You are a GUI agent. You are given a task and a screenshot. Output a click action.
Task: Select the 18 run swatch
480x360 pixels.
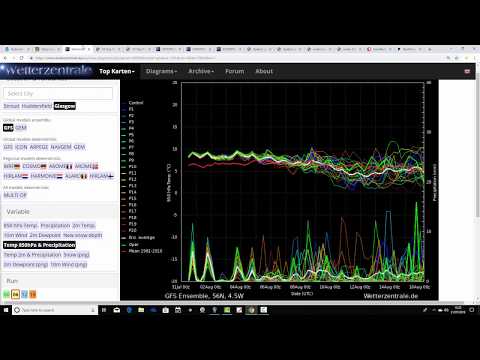click(33, 294)
